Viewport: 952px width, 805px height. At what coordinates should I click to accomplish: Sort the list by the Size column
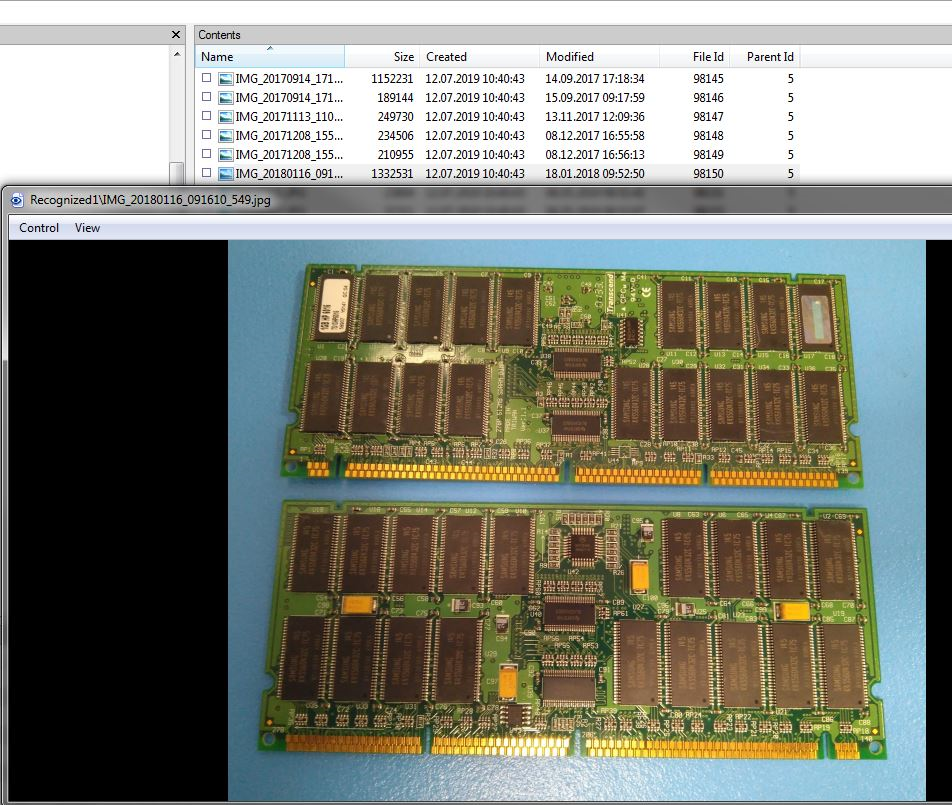click(x=403, y=57)
